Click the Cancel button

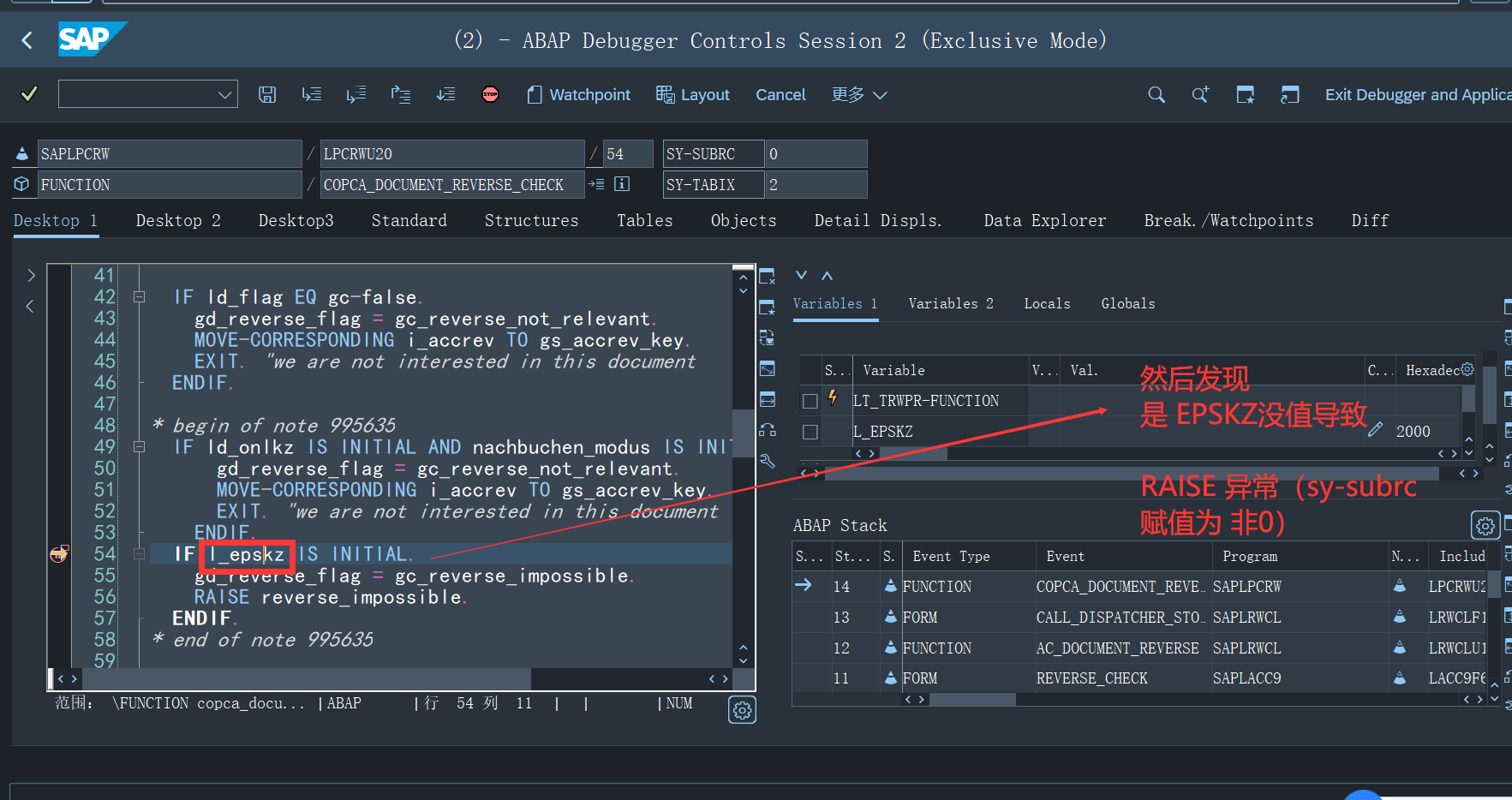(x=780, y=94)
